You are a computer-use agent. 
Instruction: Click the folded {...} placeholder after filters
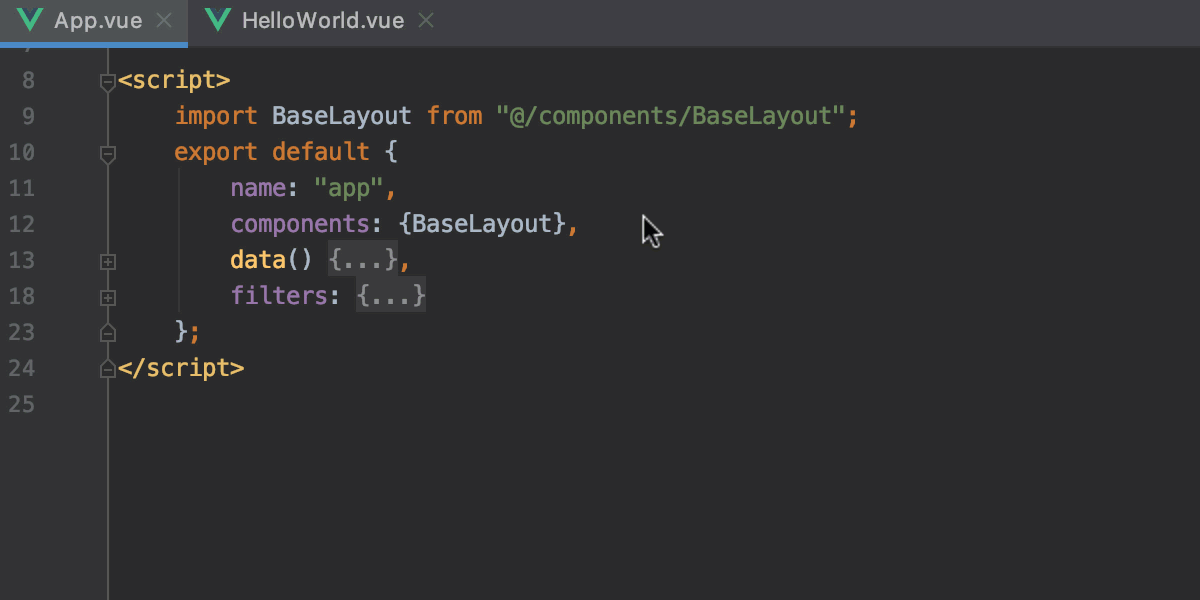click(391, 296)
